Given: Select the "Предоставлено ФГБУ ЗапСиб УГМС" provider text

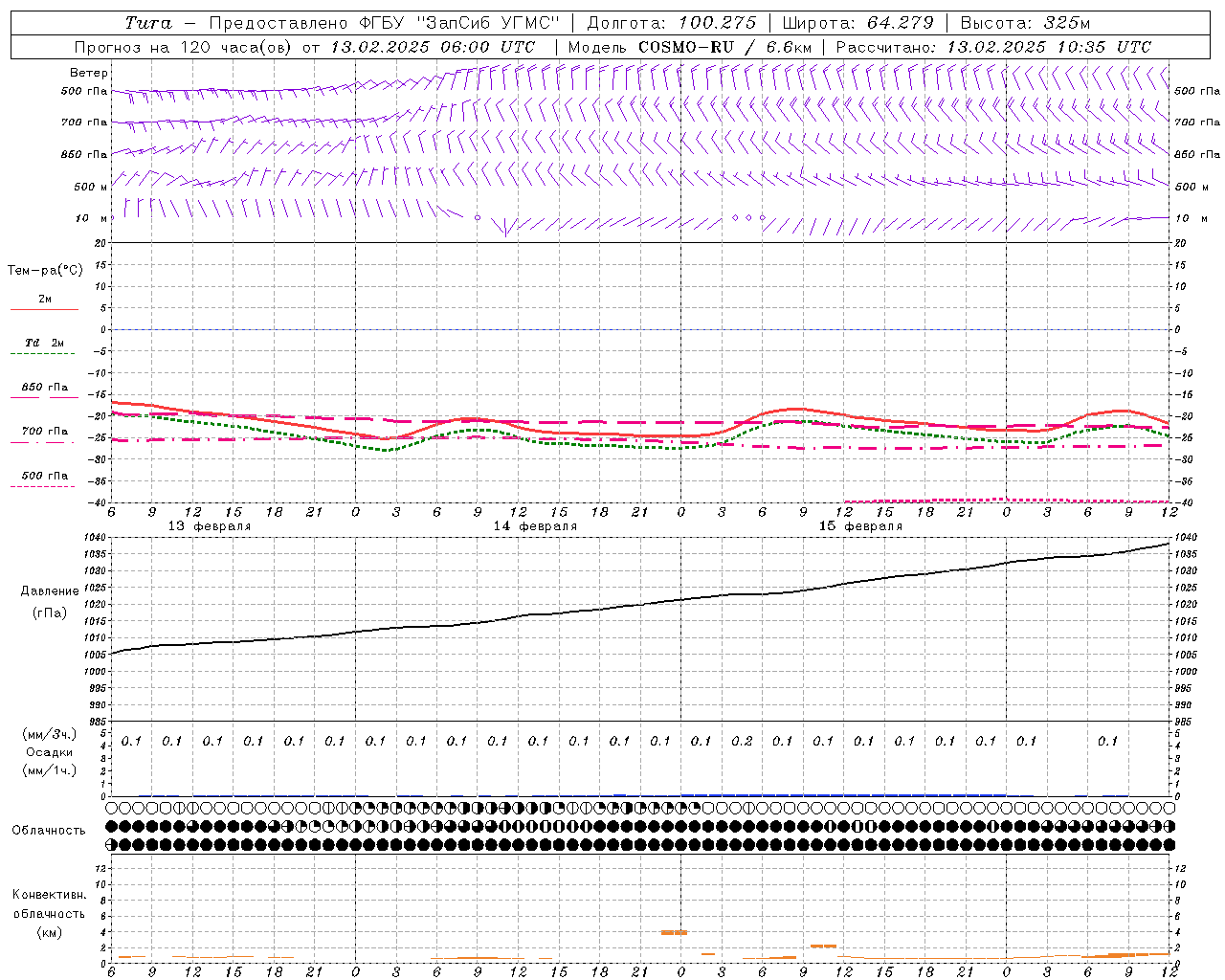Looking at the screenshot, I should pyautogui.click(x=384, y=23).
